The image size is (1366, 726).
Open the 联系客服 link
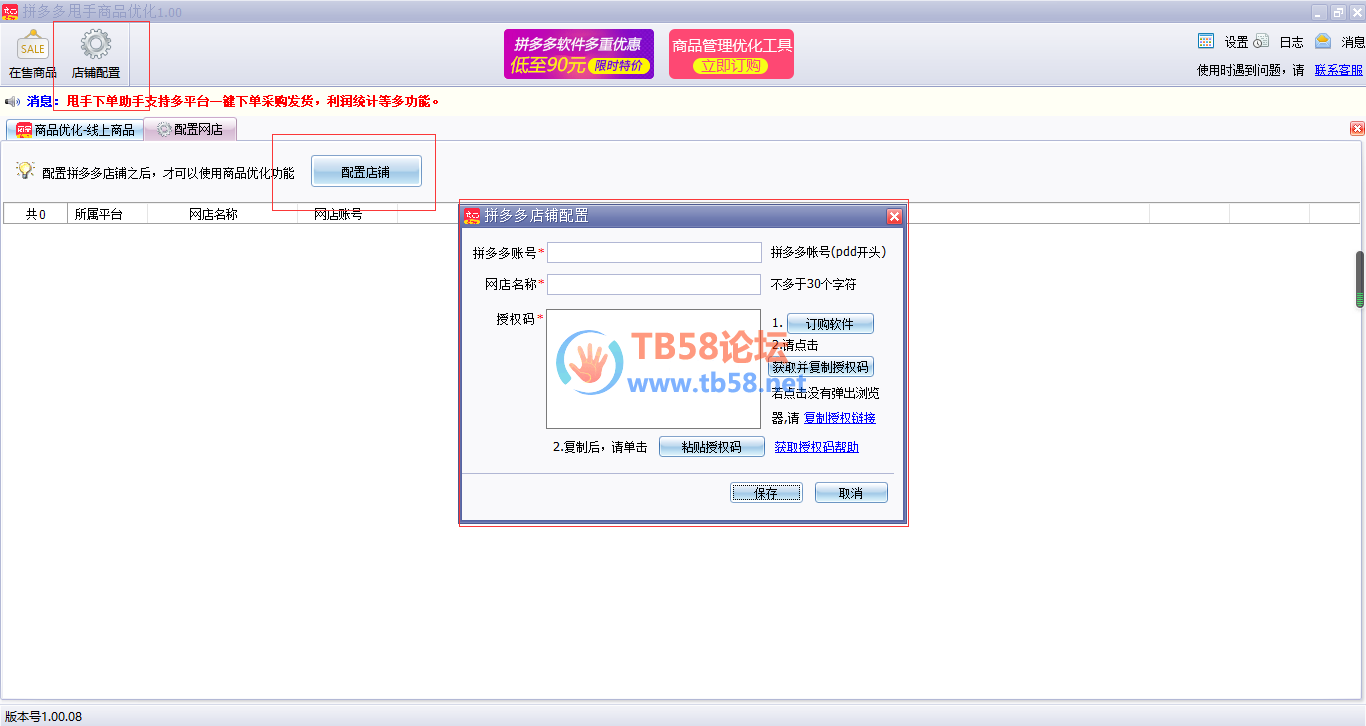pyautogui.click(x=1339, y=70)
